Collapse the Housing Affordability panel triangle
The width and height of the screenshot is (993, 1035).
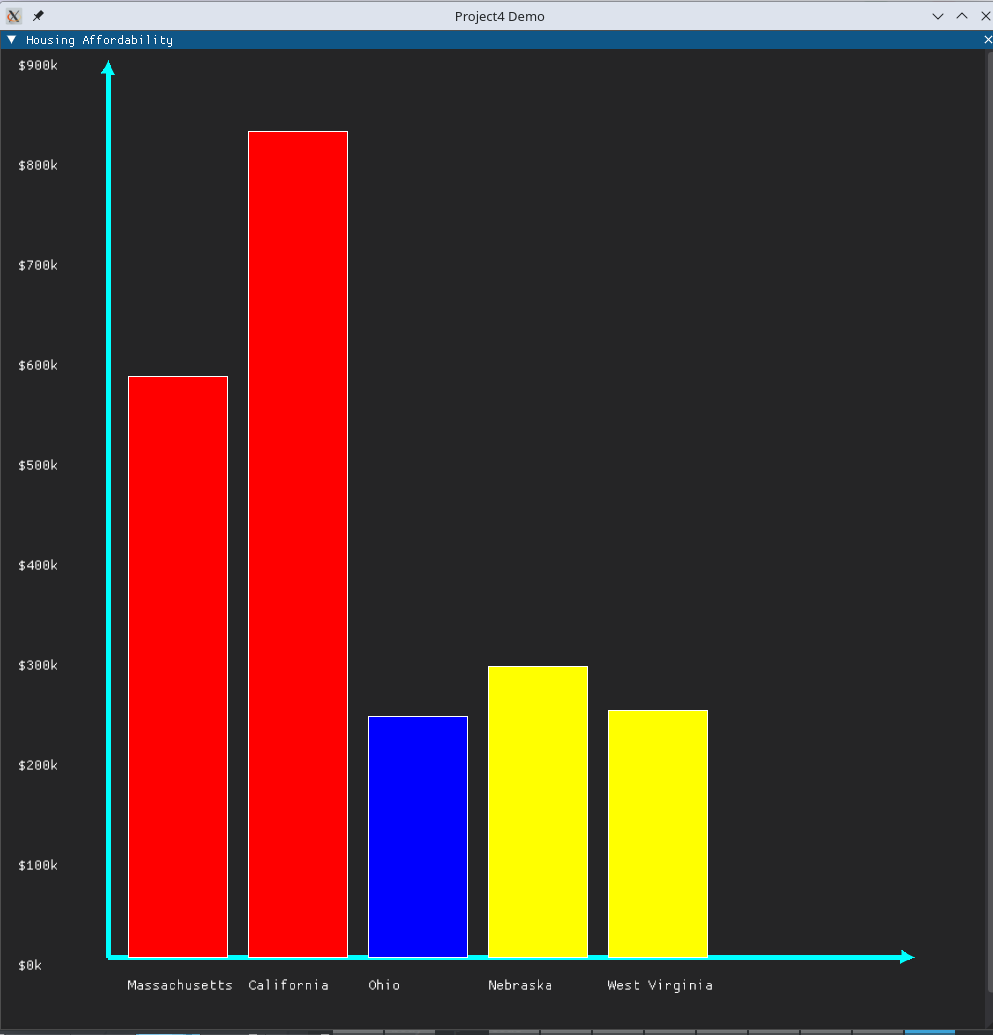click(12, 40)
